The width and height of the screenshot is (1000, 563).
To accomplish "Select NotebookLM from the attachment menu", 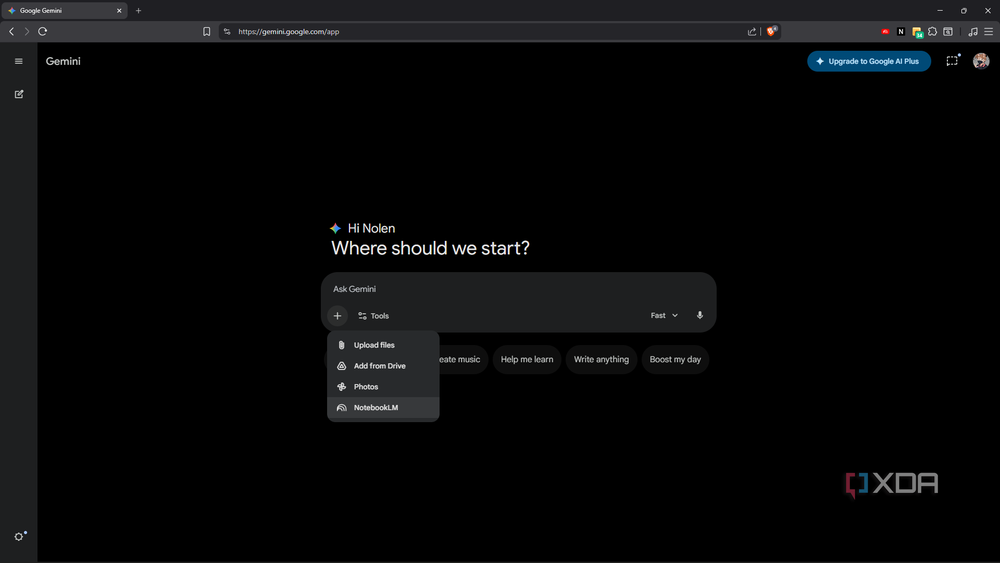I will coord(383,407).
